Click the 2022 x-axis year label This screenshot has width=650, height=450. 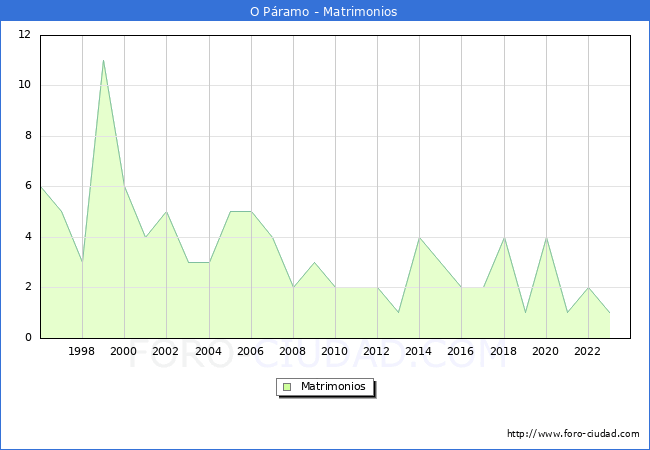coord(587,351)
